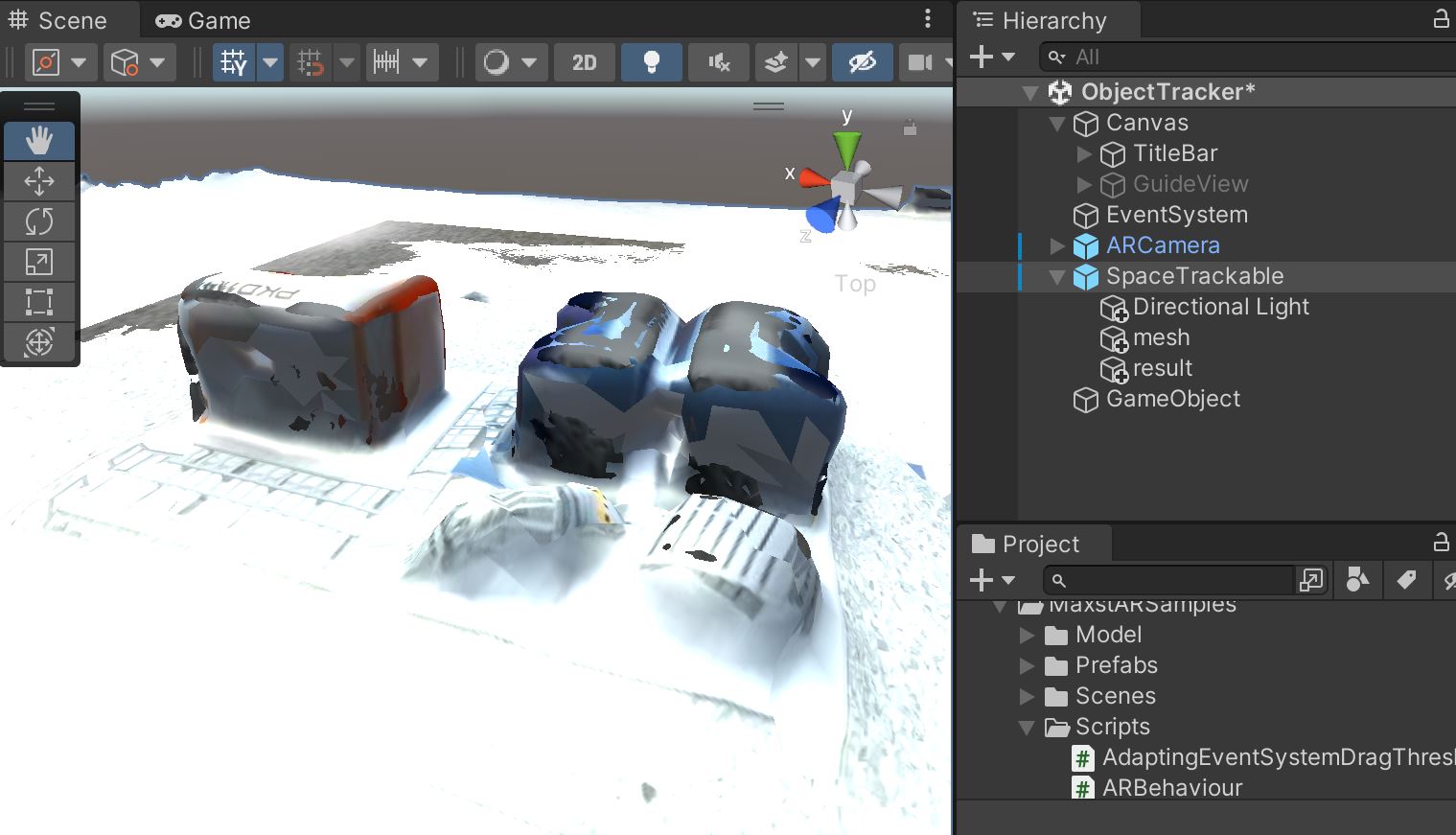The width and height of the screenshot is (1456, 835).
Task: Collapse the ObjectTracker scene root
Action: [1030, 93]
